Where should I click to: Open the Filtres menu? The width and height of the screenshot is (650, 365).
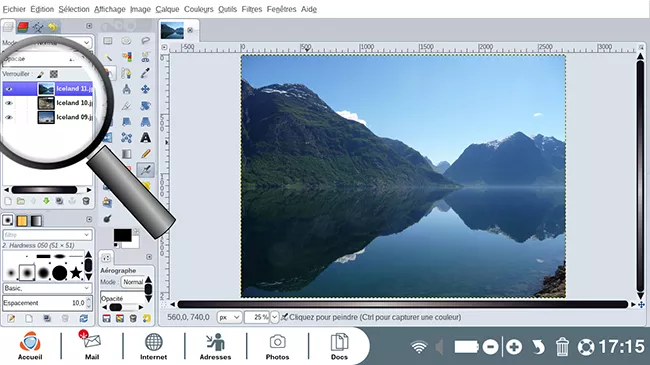coord(252,9)
